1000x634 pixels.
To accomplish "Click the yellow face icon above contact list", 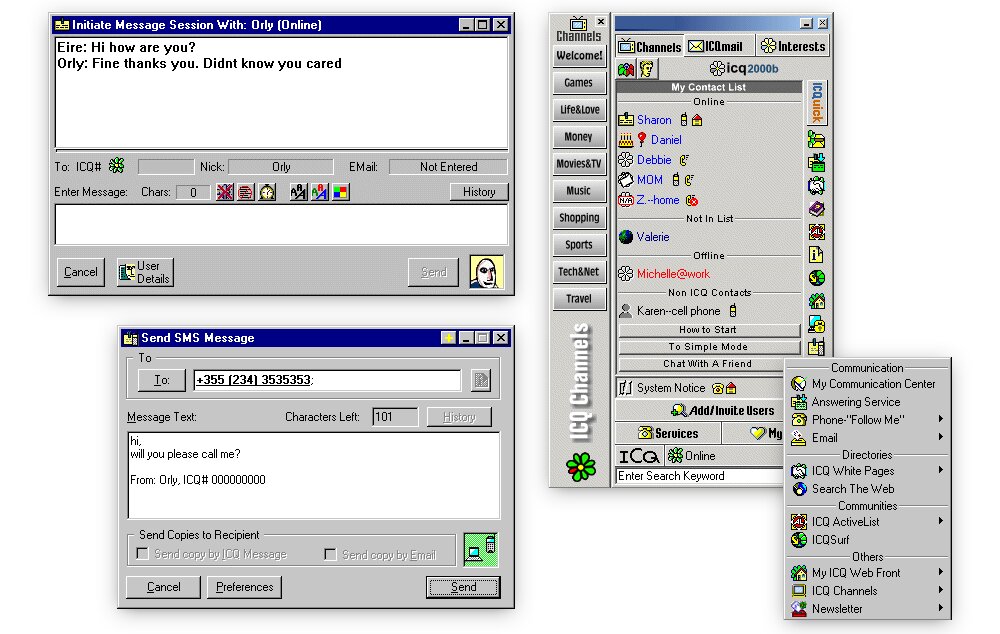I will click(647, 69).
